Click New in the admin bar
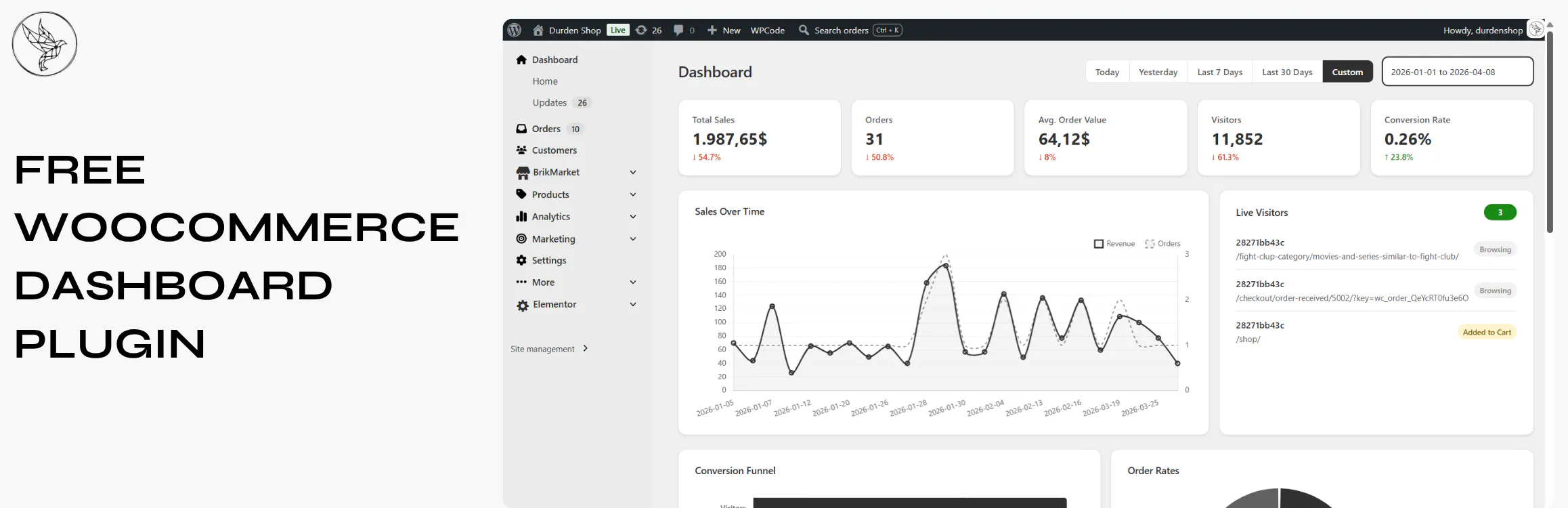Viewport: 1568px width, 508px height. [x=731, y=30]
